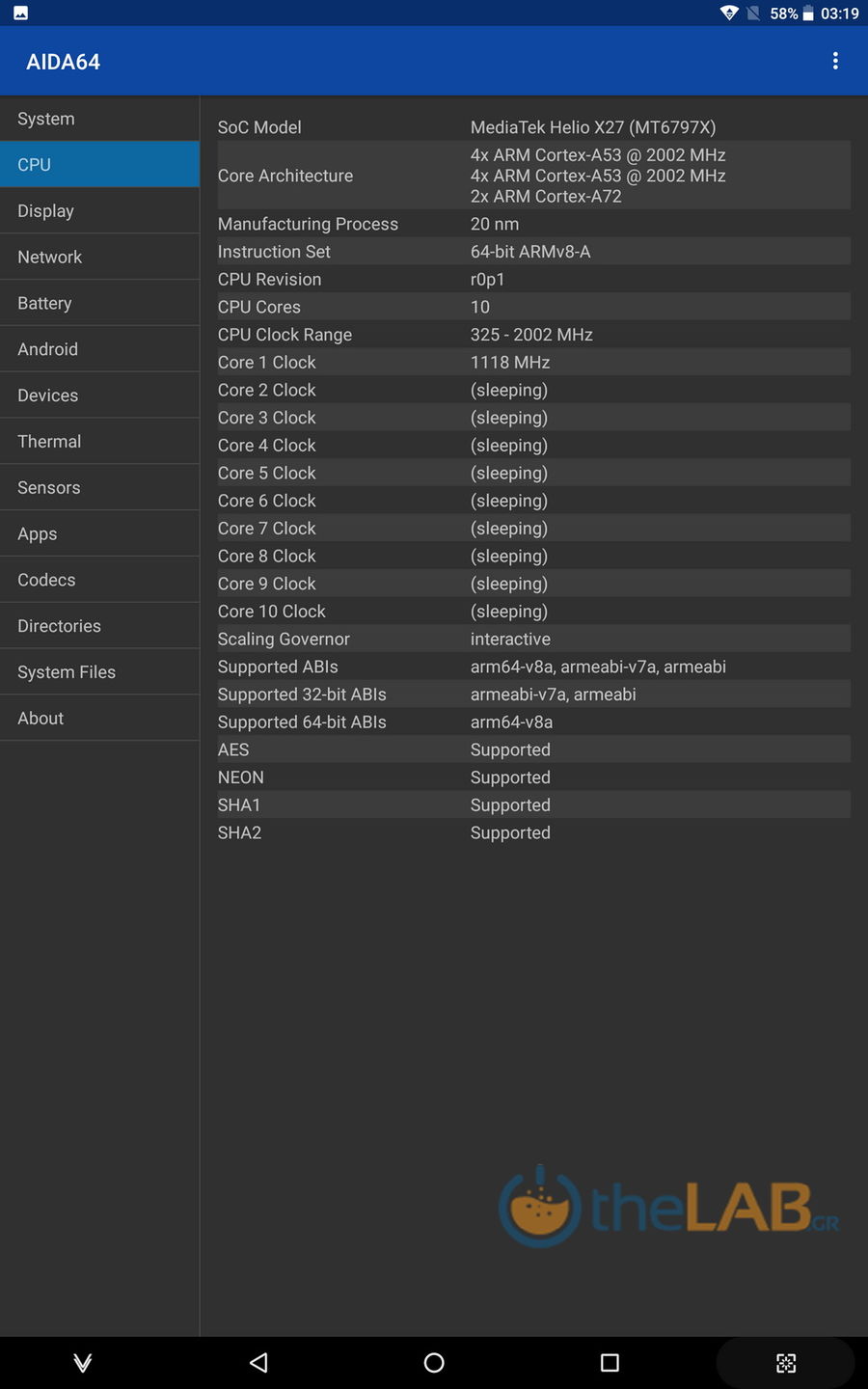This screenshot has height=1389, width=868.
Task: Open the Codecs category
Action: 99,580
